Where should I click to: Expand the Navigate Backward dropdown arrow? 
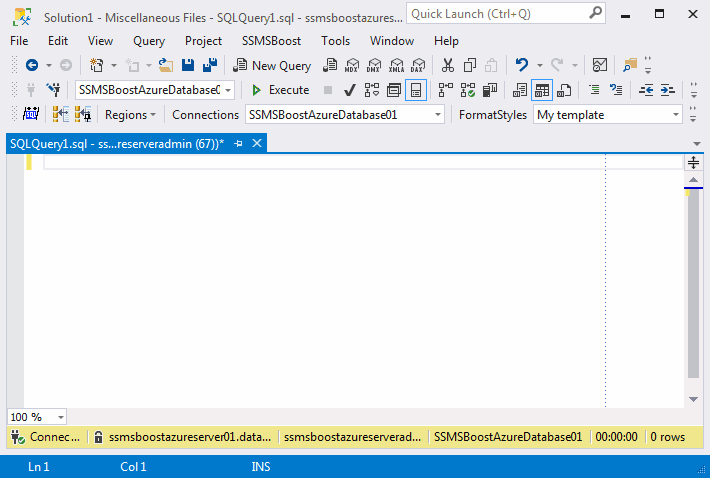[x=48, y=65]
